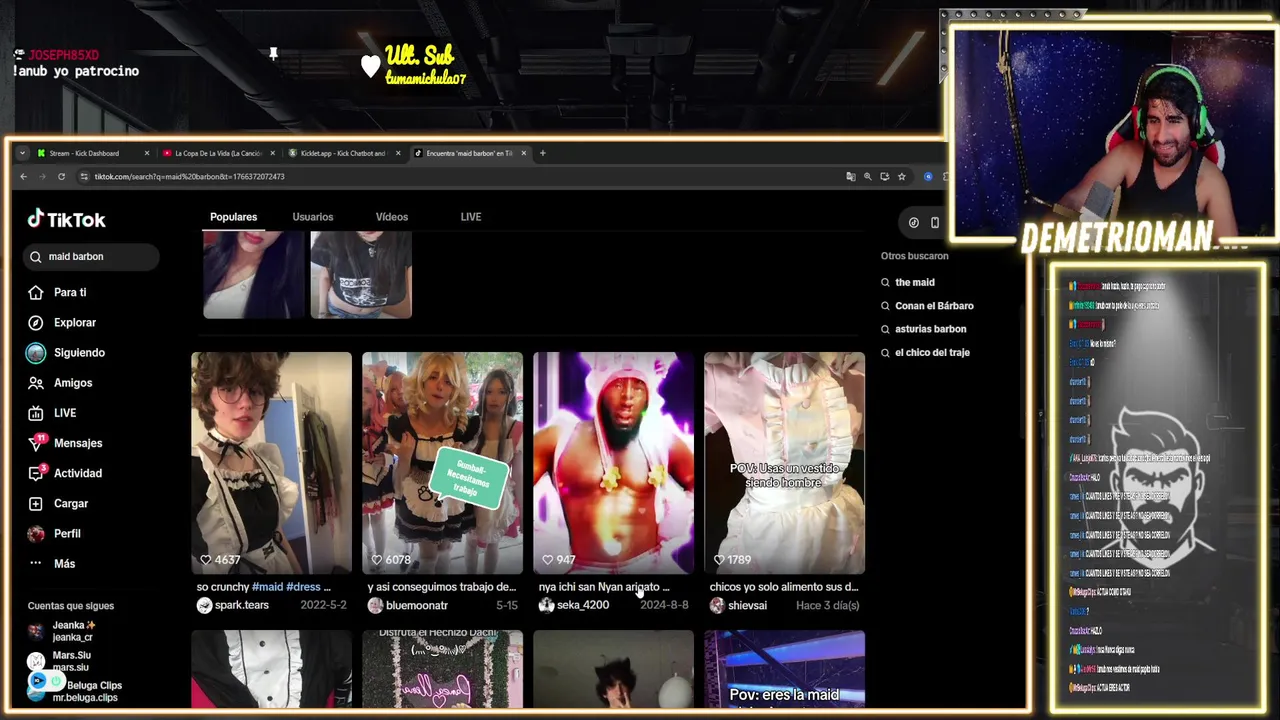
Task: Open followed account Mars.Siu
Action: tap(71, 661)
